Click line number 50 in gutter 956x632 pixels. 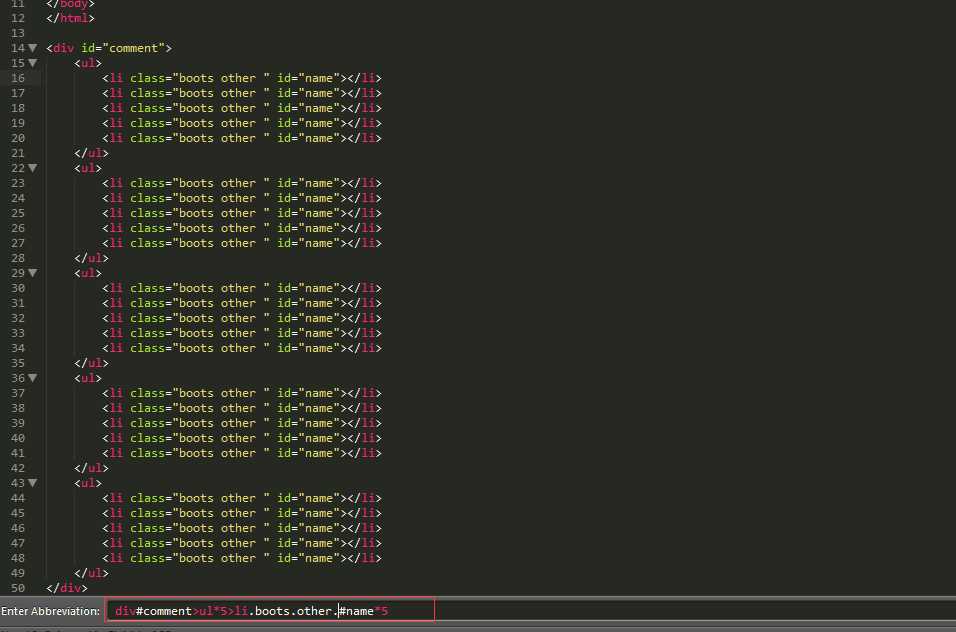pos(18,588)
